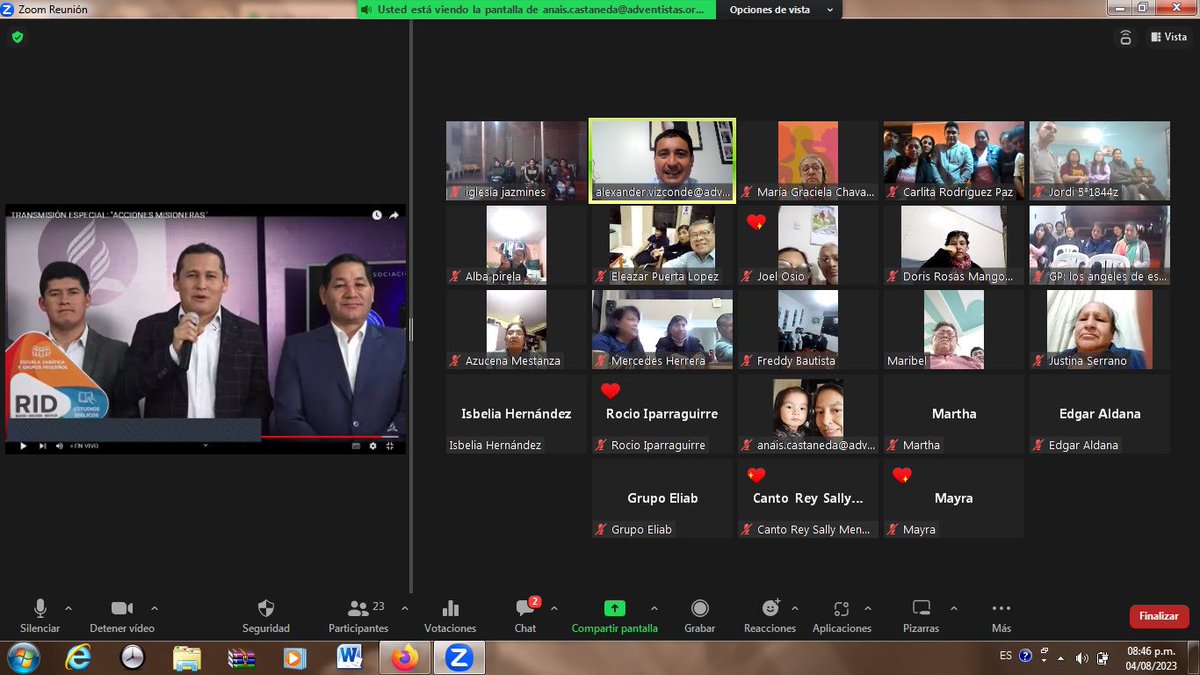Select Isbelia Hernández participant tile
Viewport: 1200px width, 675px height.
pyautogui.click(x=516, y=414)
